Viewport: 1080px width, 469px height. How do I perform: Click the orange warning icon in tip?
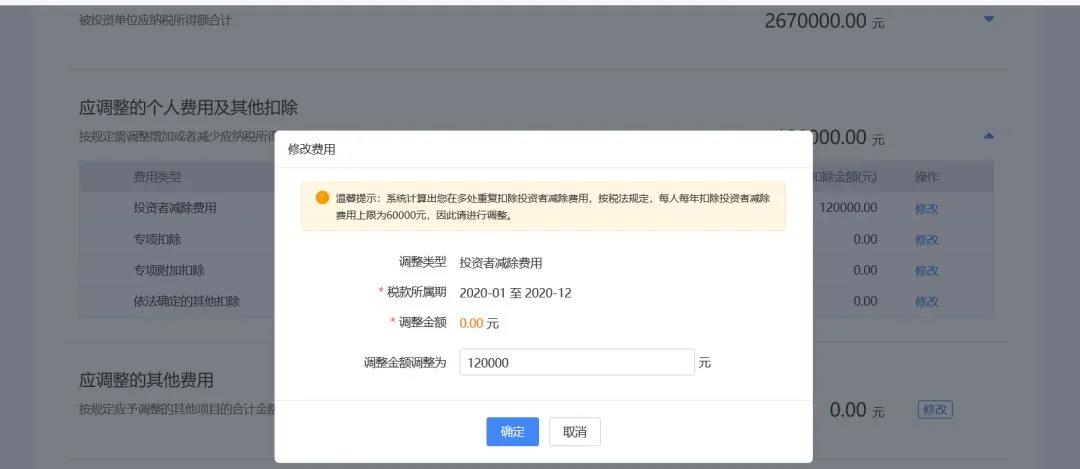coord(322,198)
